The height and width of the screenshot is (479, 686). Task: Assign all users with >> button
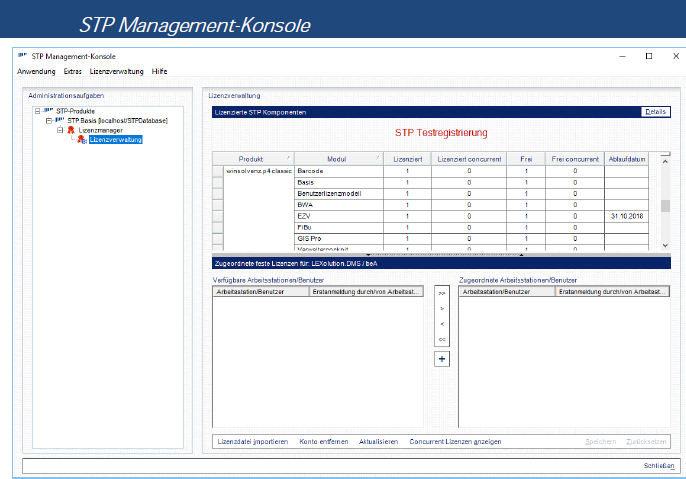(442, 293)
